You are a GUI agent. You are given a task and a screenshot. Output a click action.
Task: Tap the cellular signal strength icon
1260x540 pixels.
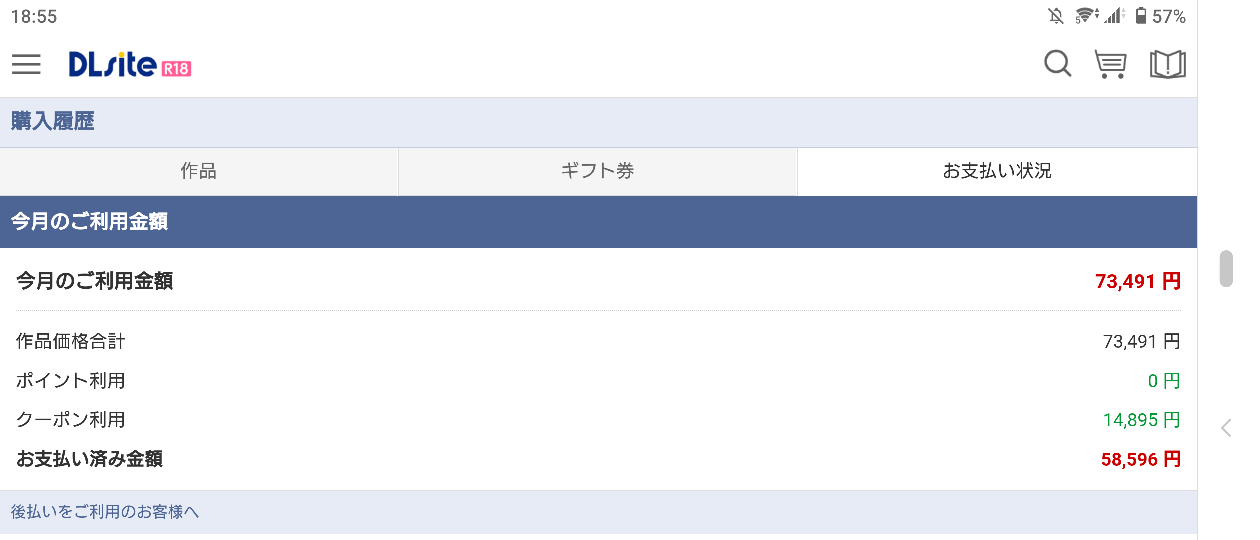(x=1115, y=16)
